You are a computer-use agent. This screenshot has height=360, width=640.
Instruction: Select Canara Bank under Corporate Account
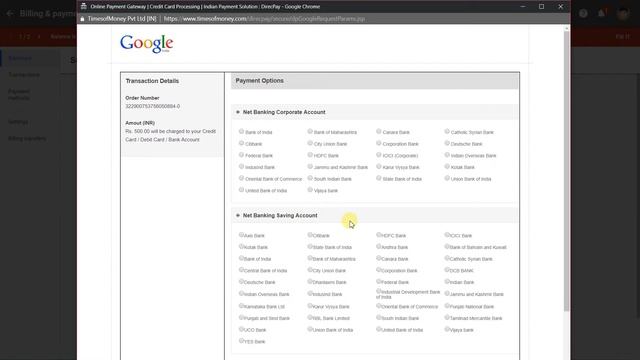pyautogui.click(x=379, y=131)
